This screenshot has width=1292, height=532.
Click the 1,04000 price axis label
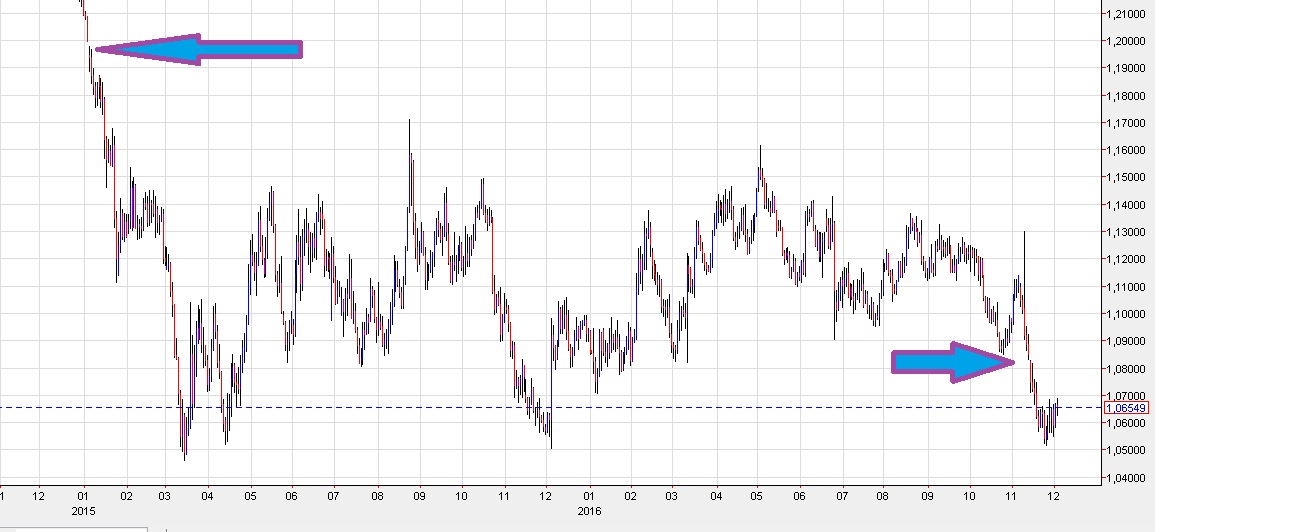[x=1125, y=478]
